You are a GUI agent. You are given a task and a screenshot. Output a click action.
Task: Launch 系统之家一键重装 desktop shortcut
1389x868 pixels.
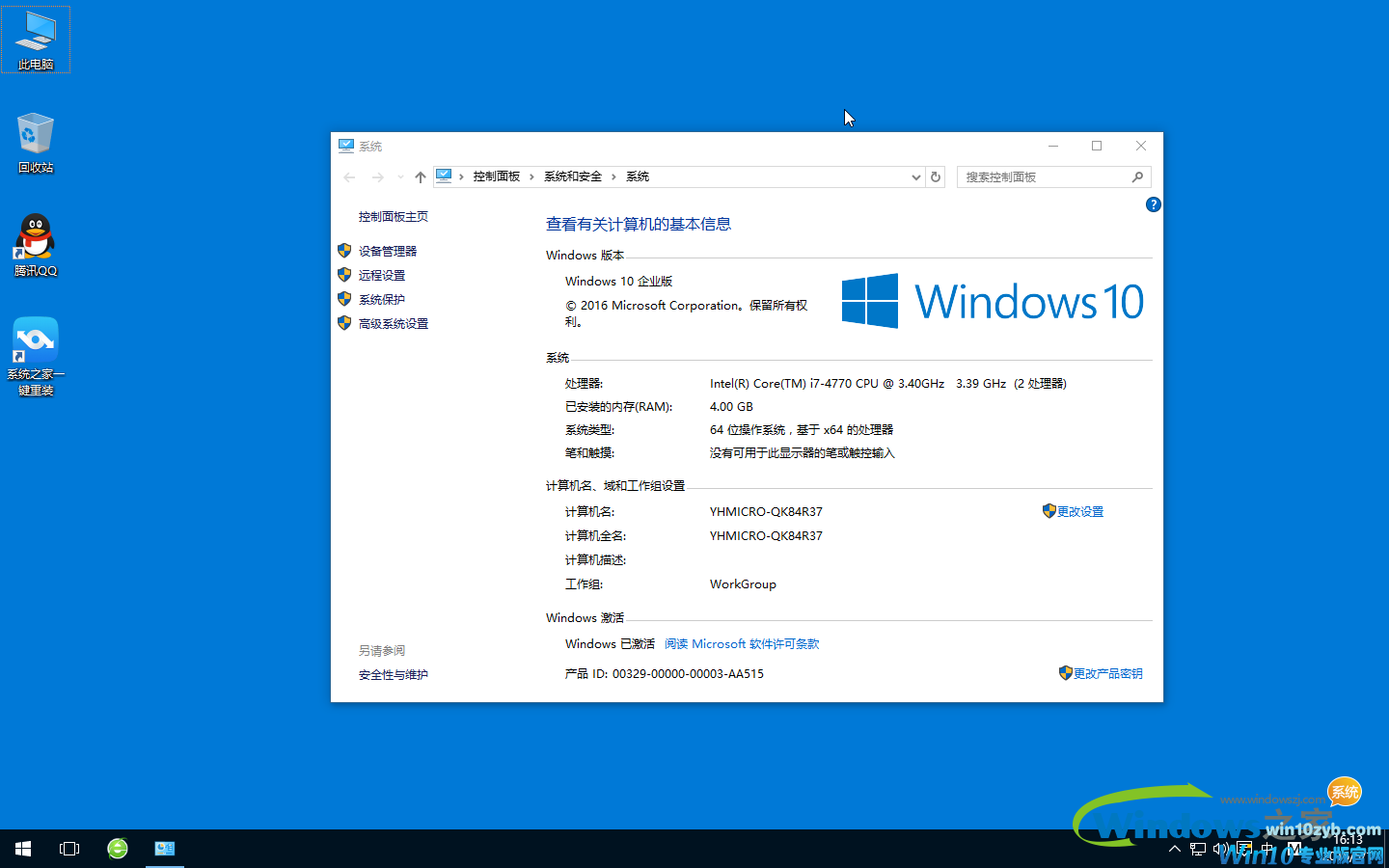click(36, 342)
